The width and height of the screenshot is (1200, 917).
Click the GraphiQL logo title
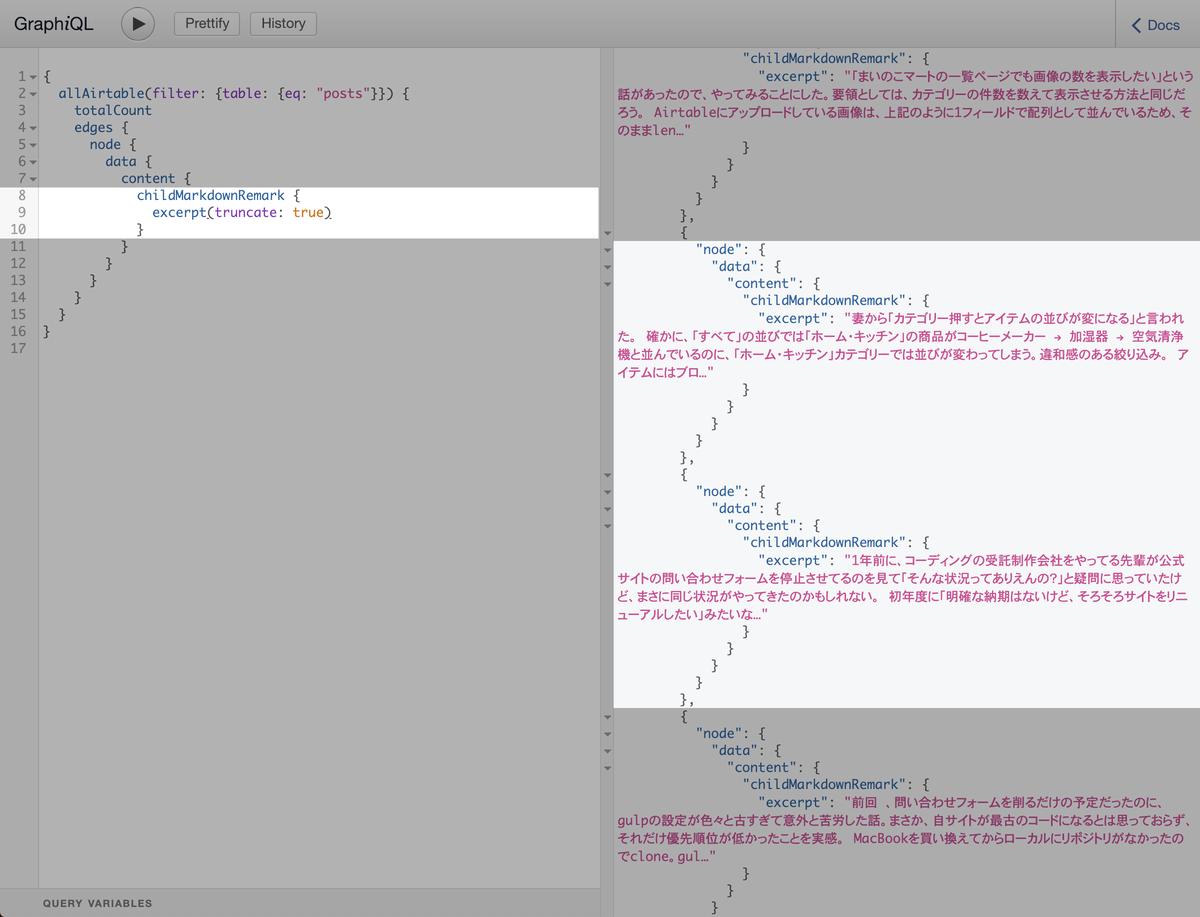(54, 24)
